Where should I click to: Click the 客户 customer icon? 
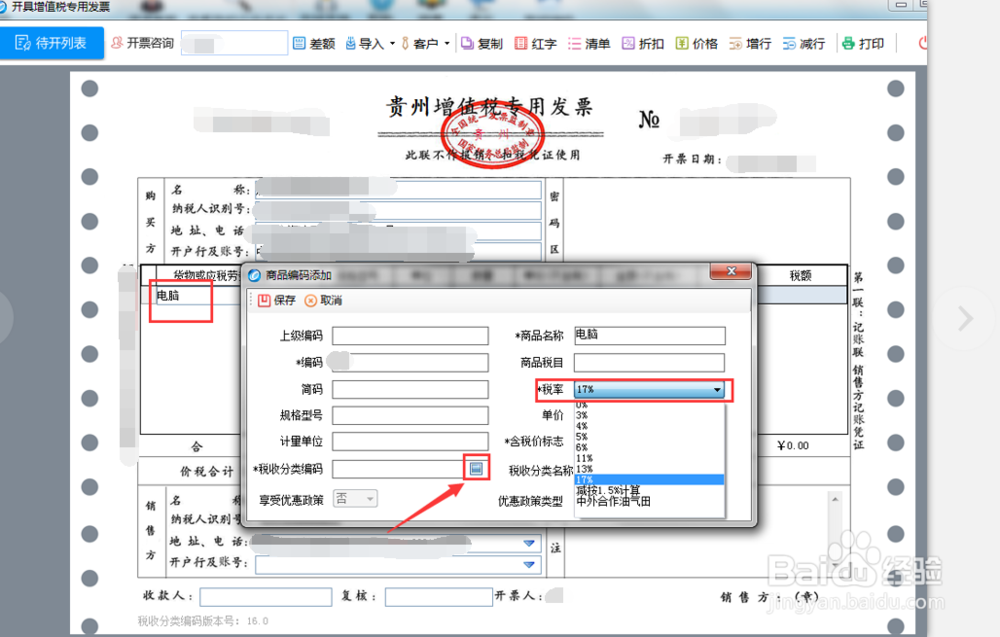point(405,43)
